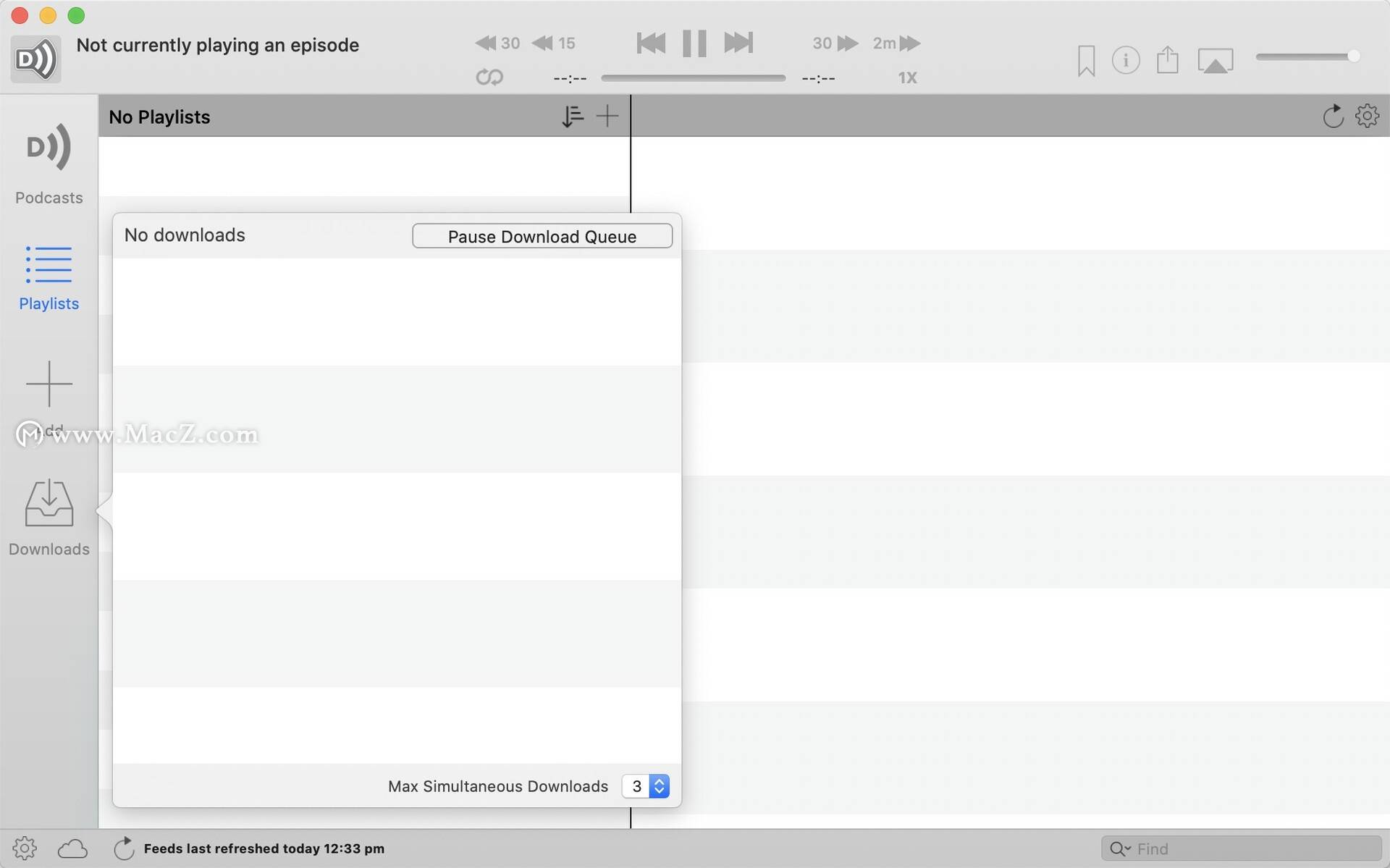Pause the download queue button

(542, 235)
